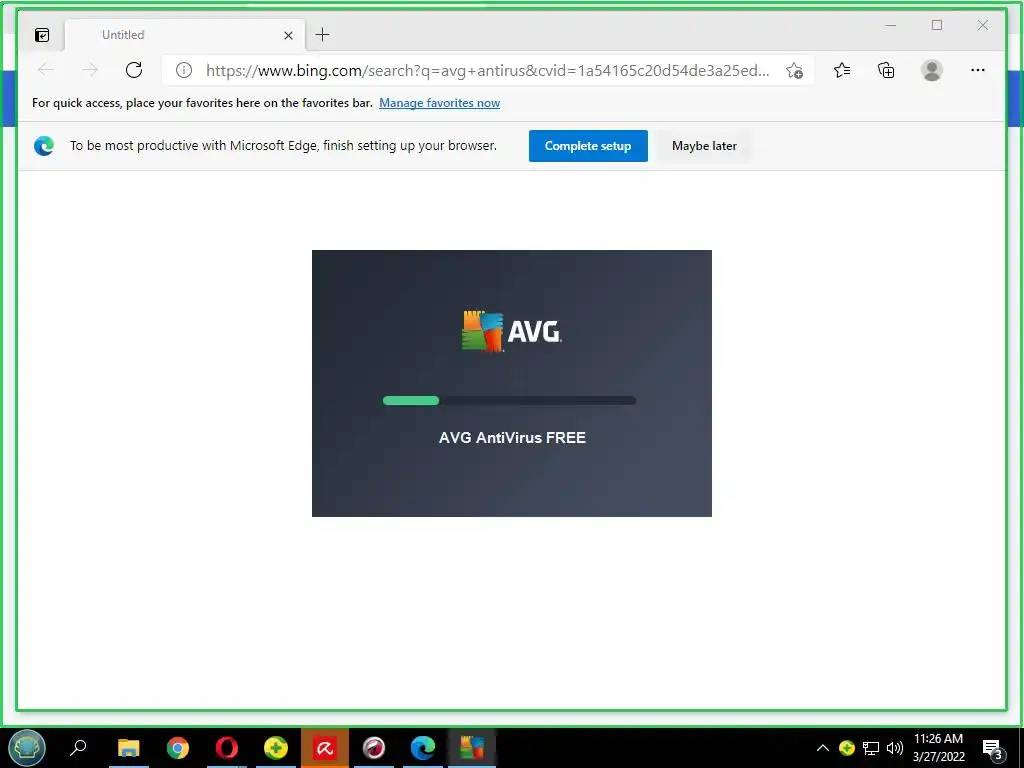Open volume control tray icon

click(895, 748)
